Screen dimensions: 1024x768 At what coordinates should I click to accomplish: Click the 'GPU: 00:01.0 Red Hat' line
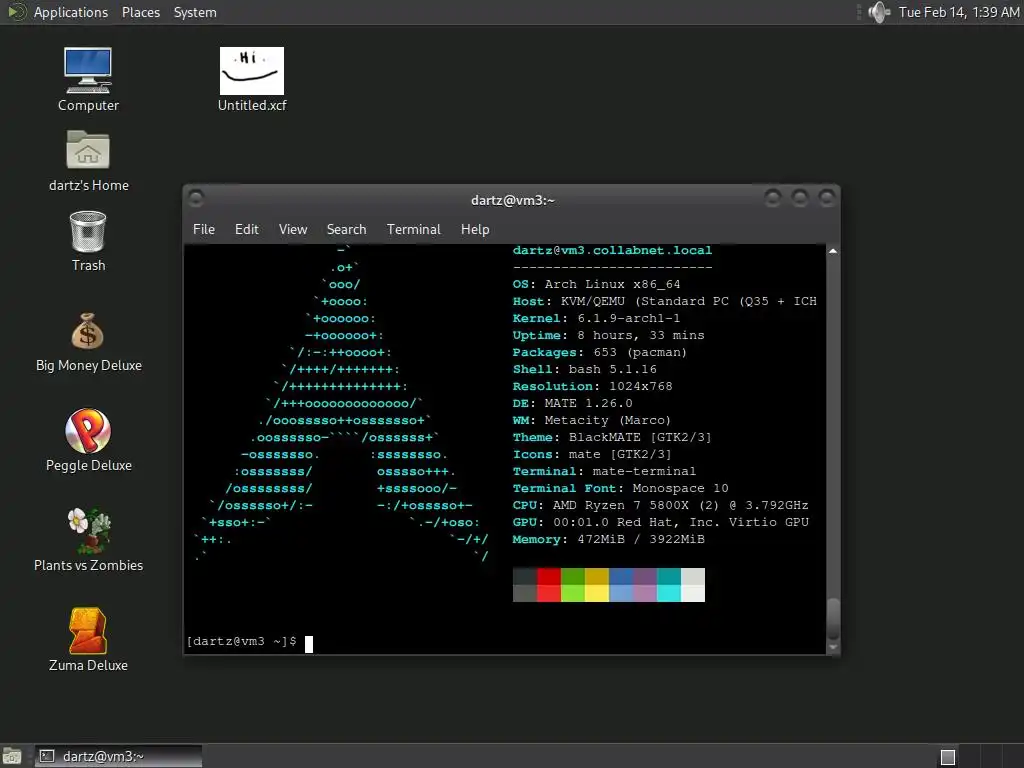tap(660, 522)
